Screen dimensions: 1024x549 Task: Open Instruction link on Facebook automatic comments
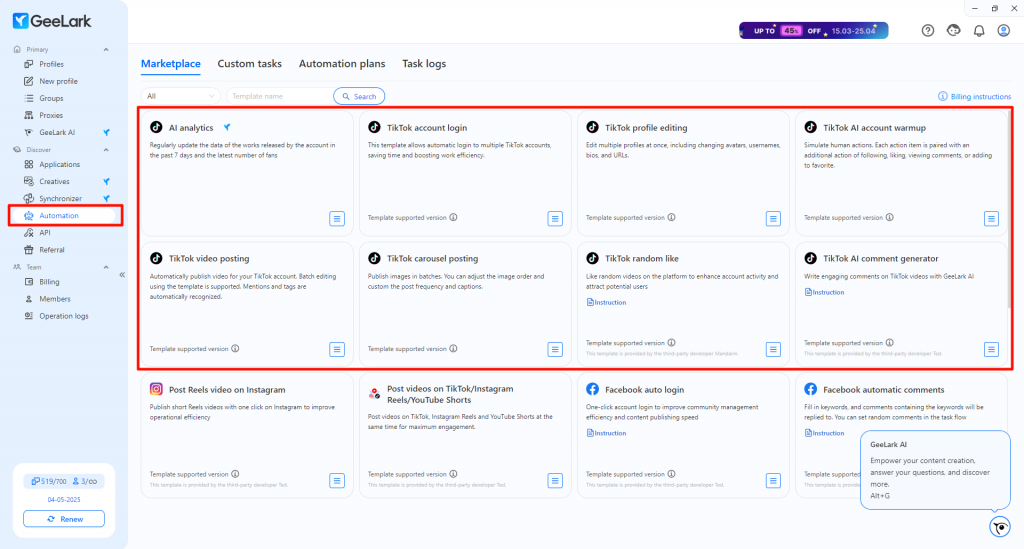pos(825,433)
